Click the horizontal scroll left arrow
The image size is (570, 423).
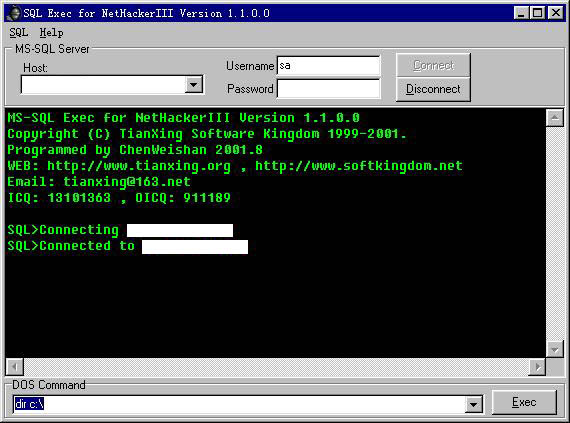[15, 367]
